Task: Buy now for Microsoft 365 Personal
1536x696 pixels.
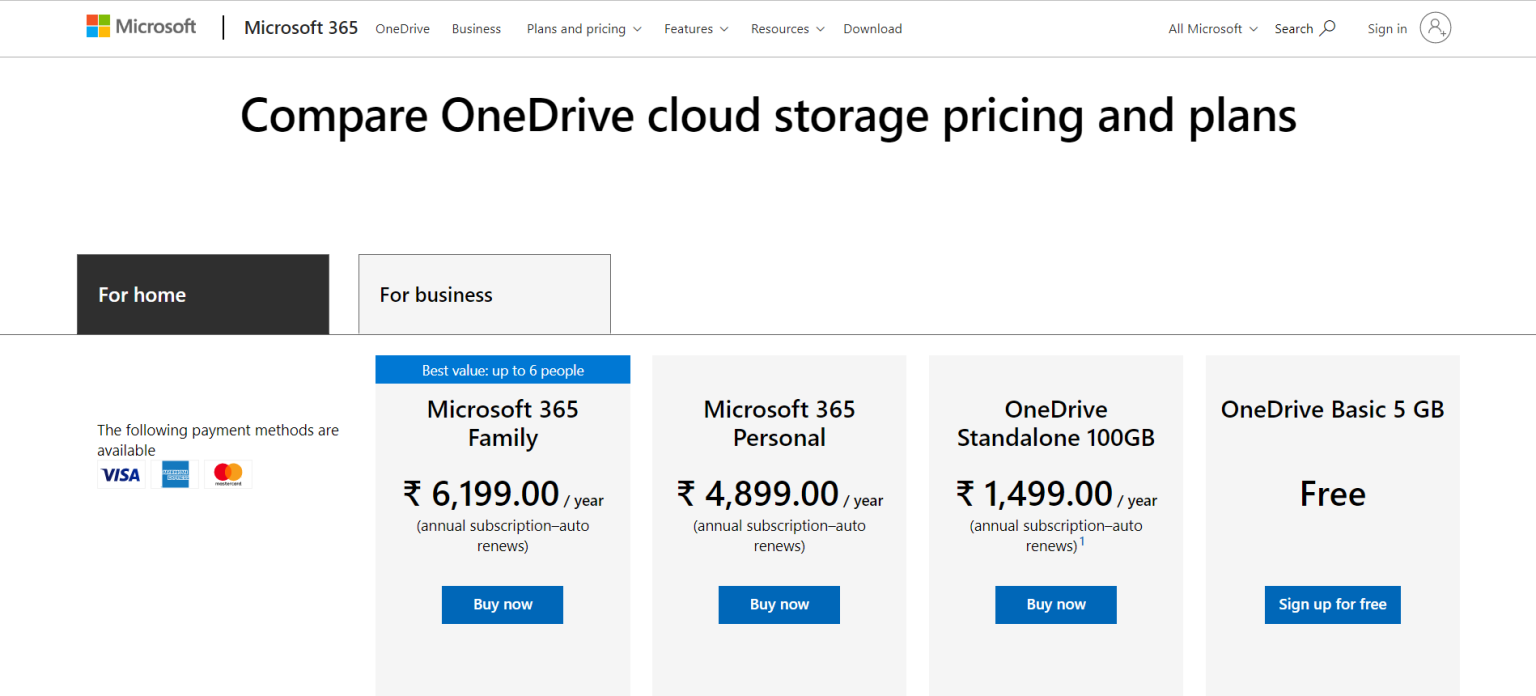Action: click(779, 605)
